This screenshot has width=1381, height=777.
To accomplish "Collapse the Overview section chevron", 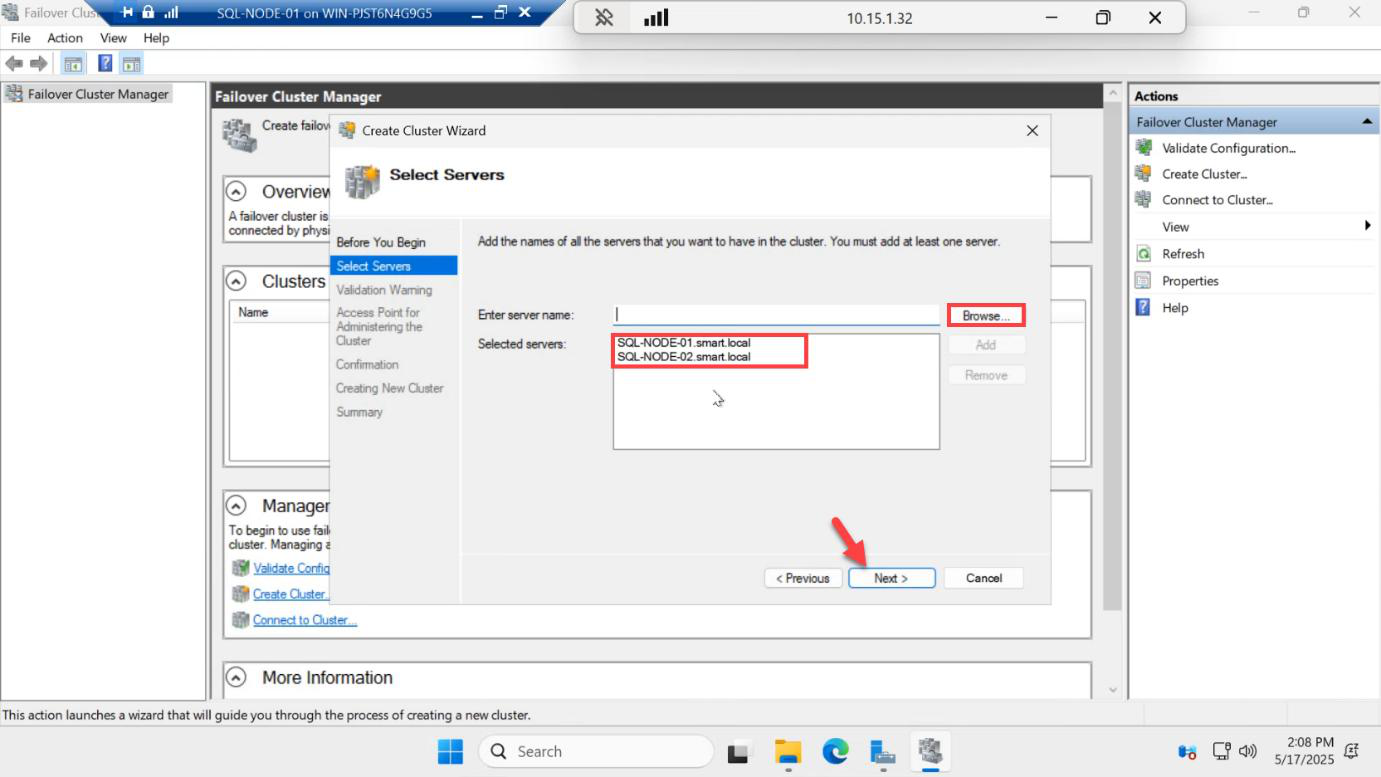I will (x=236, y=191).
